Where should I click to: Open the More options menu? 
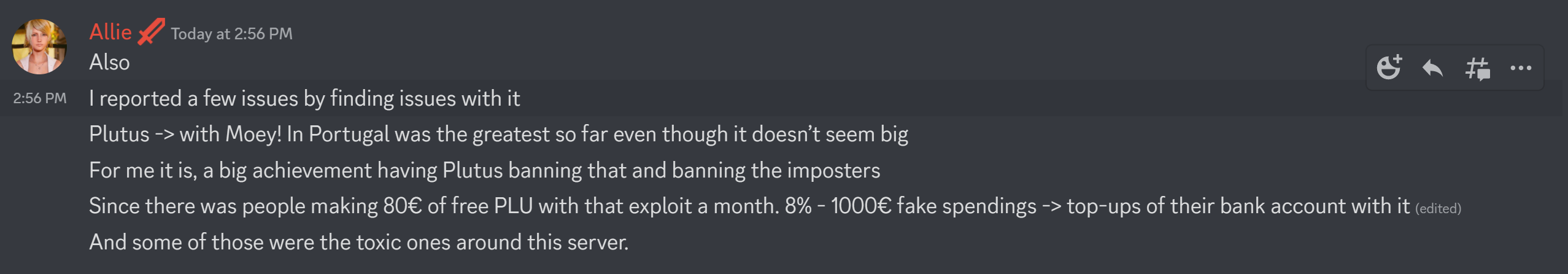tap(1521, 68)
